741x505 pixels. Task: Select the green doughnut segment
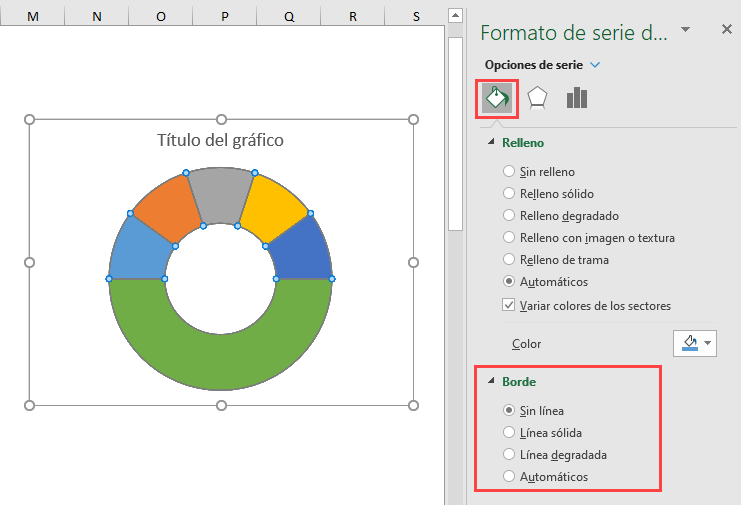pyautogui.click(x=220, y=360)
